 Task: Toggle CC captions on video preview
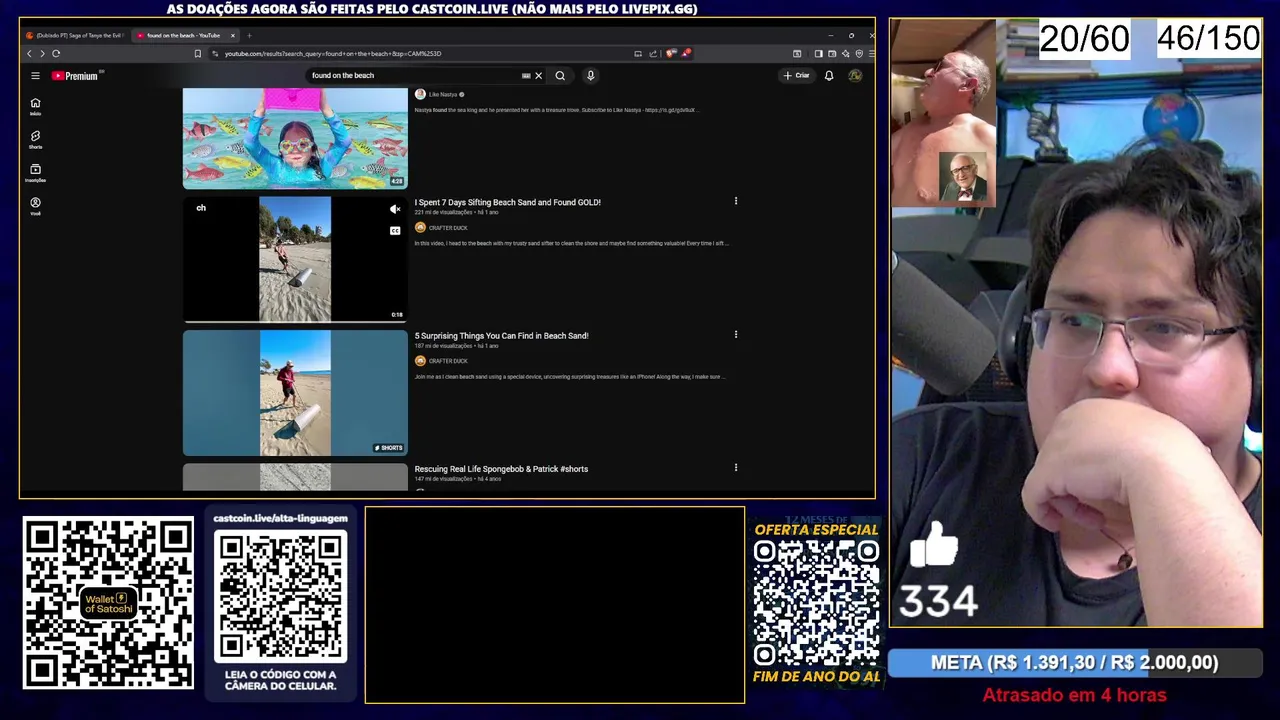tap(395, 230)
